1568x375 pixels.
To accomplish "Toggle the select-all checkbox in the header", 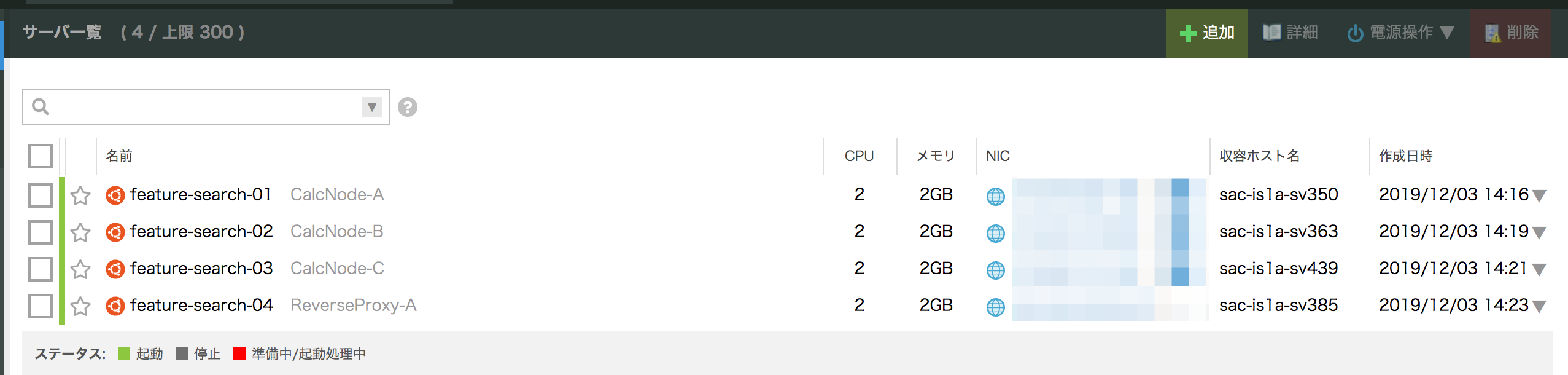I will (x=41, y=156).
